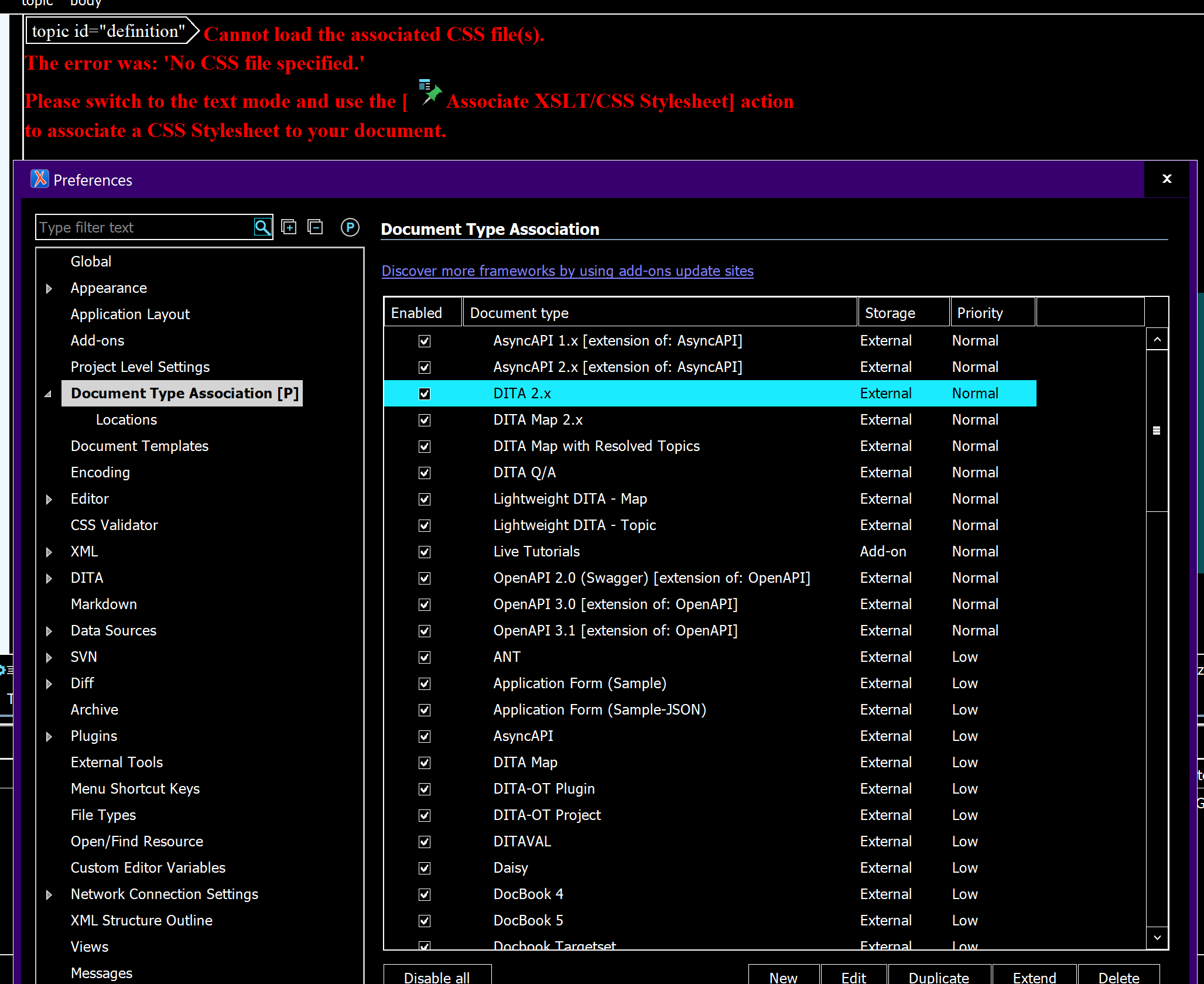The image size is (1204, 984).
Task: Sort by the Enabled column header
Action: 423,312
